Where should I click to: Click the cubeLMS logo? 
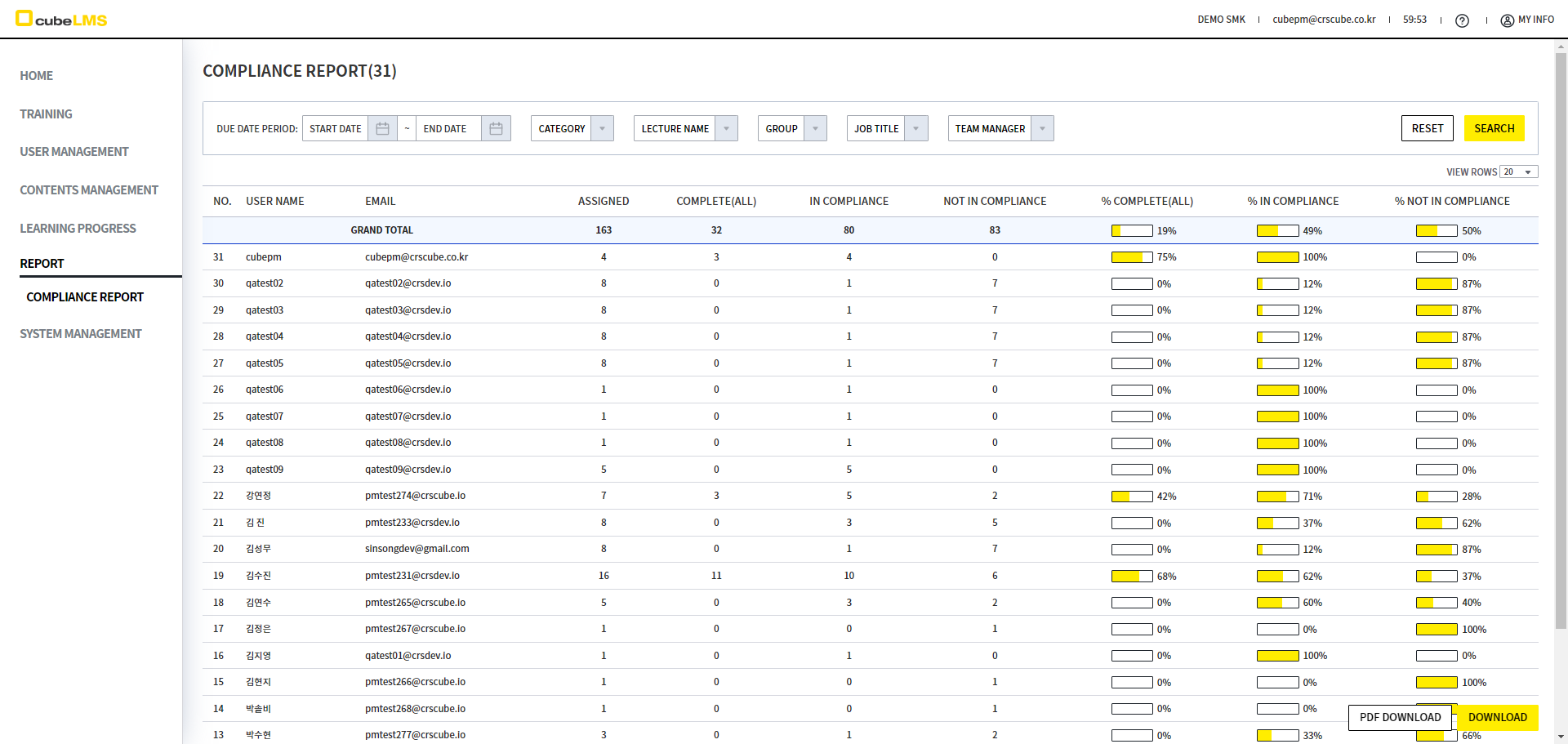point(62,20)
